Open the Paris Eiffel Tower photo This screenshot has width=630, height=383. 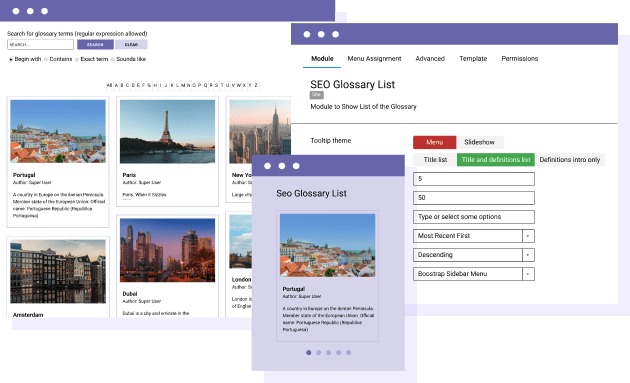(167, 131)
